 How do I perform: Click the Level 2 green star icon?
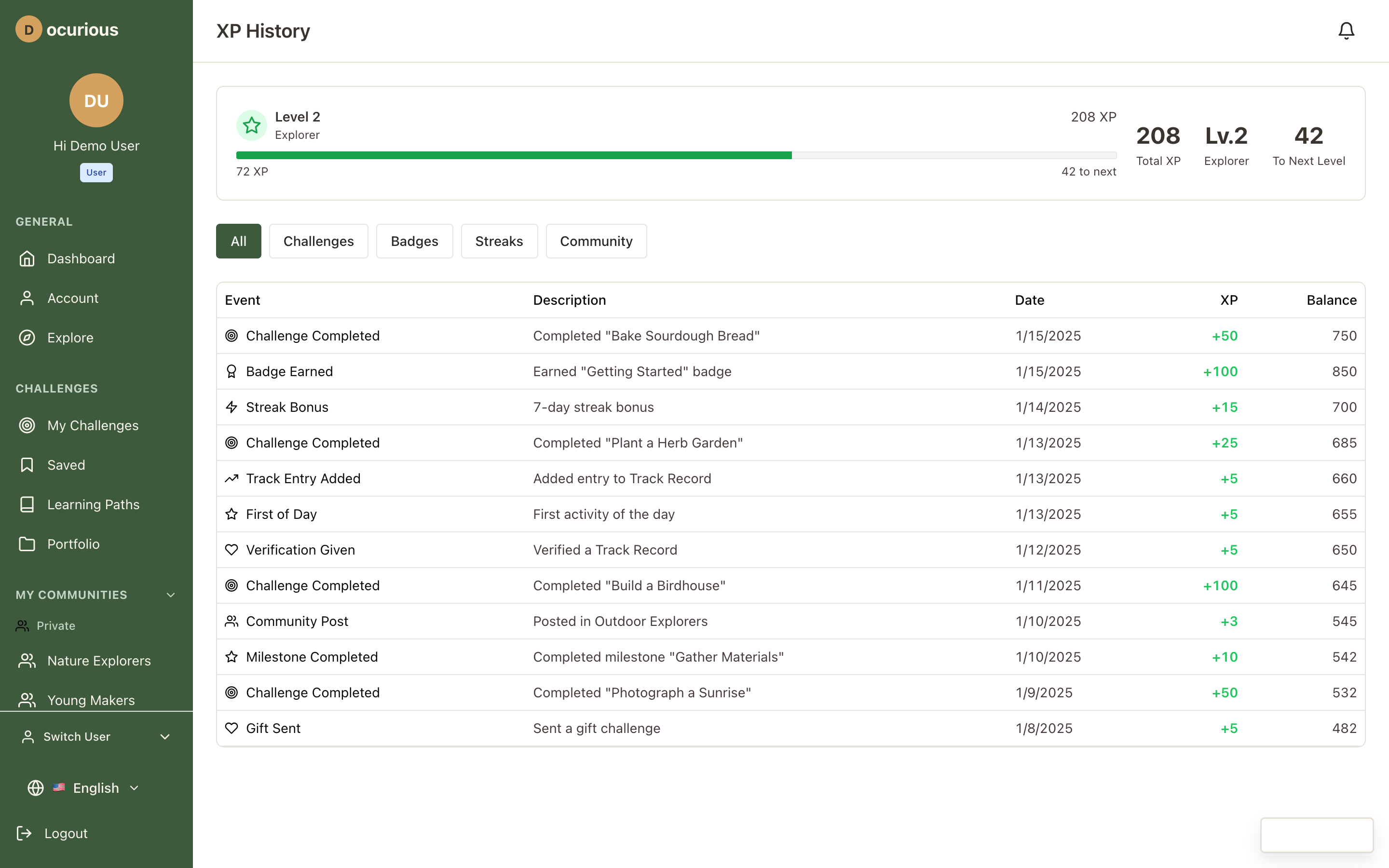251,125
